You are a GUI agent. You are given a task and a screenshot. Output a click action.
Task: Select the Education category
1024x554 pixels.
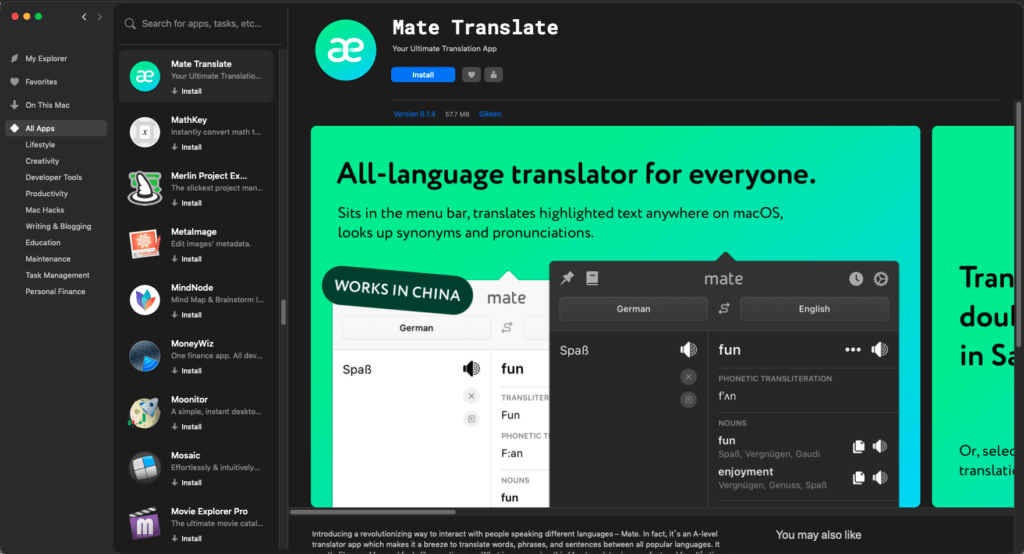(42, 243)
